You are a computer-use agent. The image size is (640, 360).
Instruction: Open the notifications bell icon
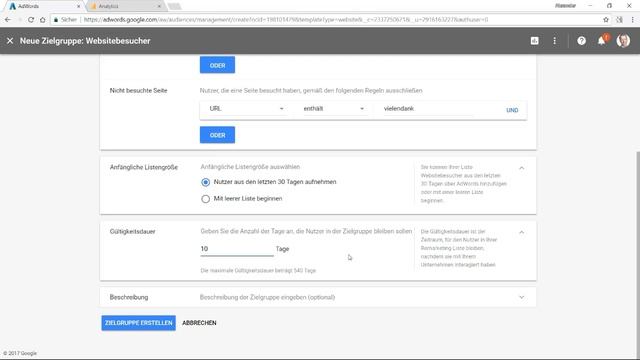click(x=602, y=41)
